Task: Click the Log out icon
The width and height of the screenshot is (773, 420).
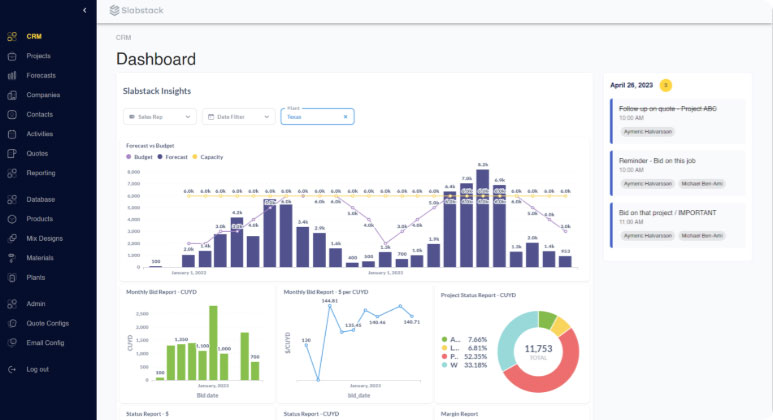Action: click(11, 369)
